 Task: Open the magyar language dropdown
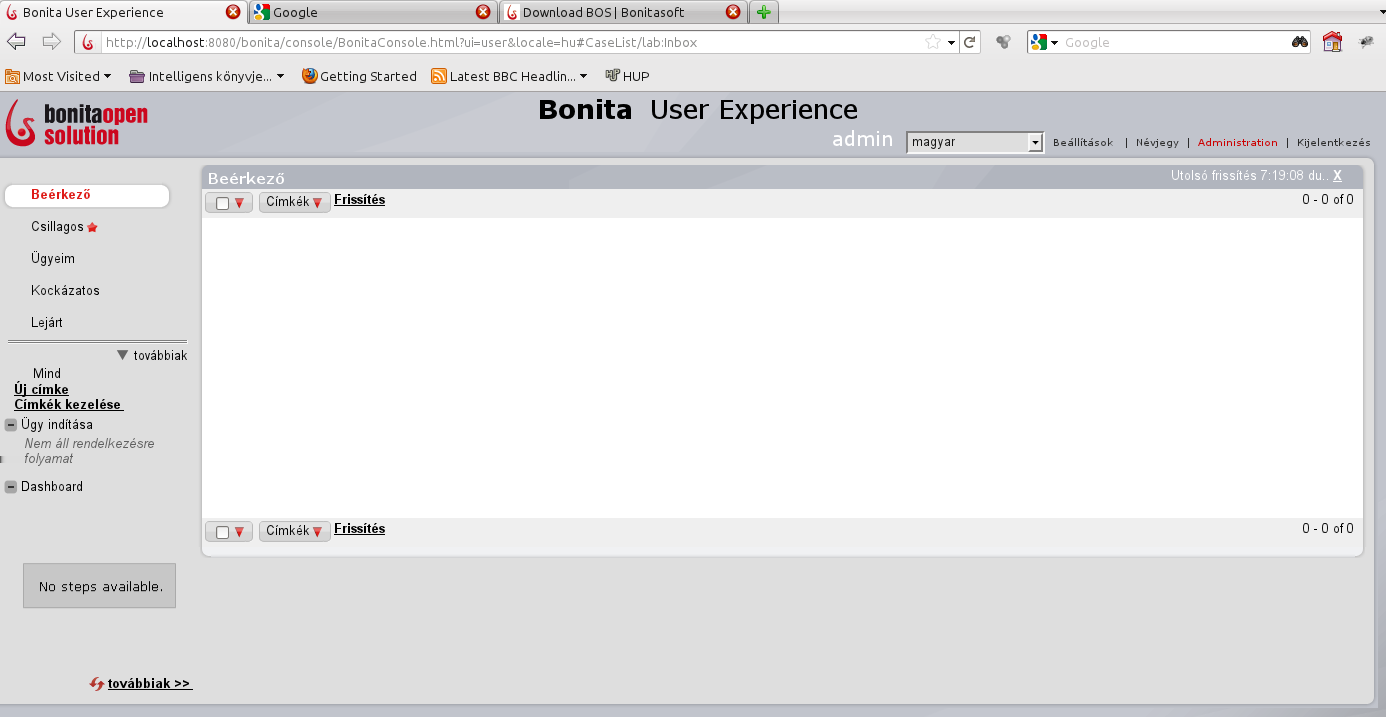[975, 142]
